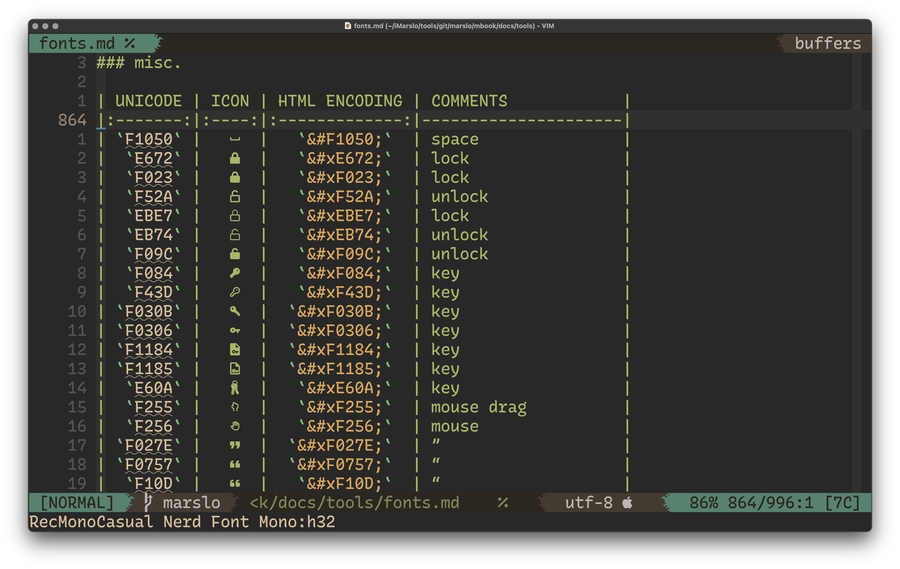The height and width of the screenshot is (569, 900).
Task: Click the lock comment in the F023 row
Action: pos(450,177)
